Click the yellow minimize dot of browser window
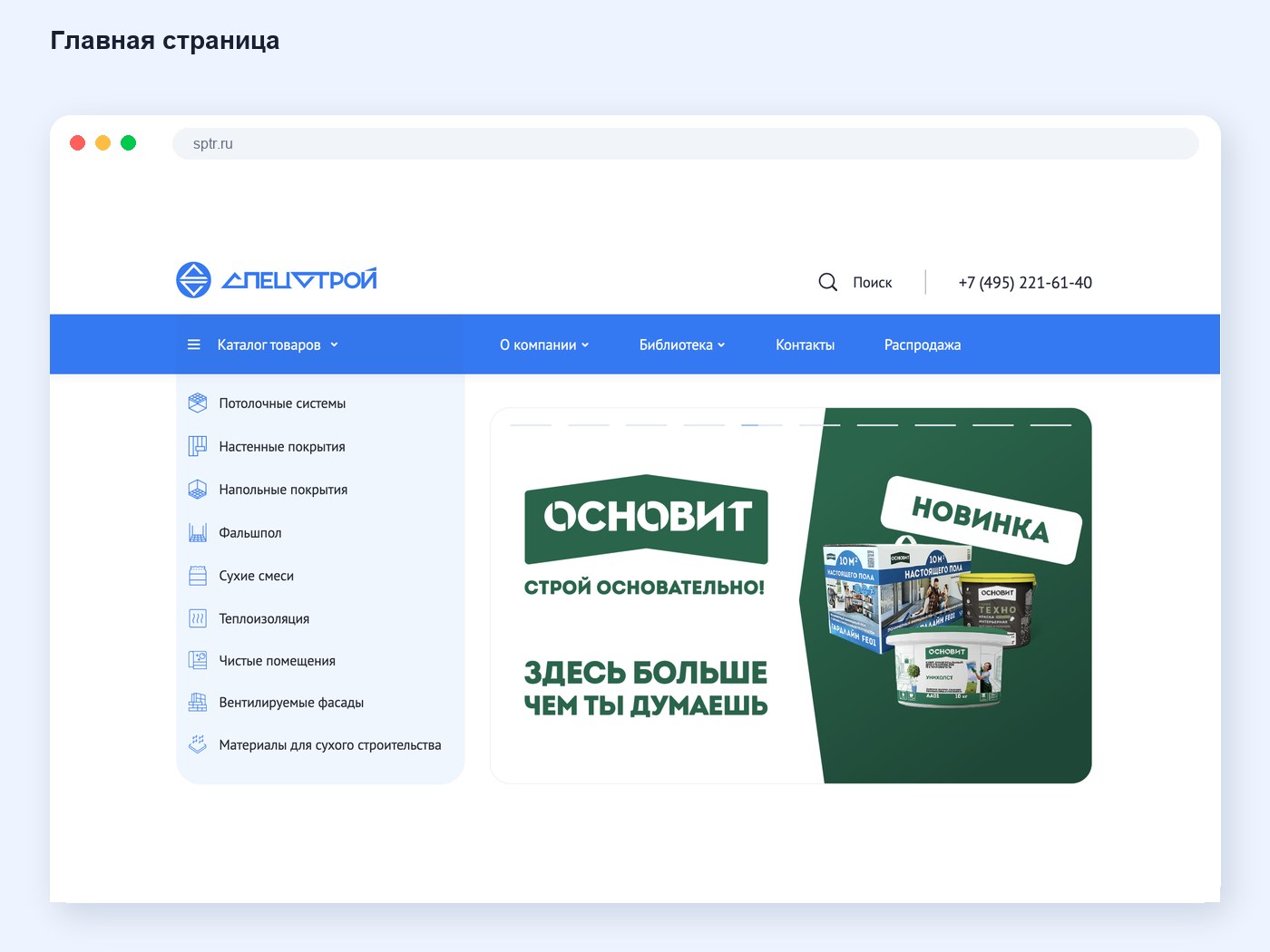The height and width of the screenshot is (952, 1270). [x=103, y=143]
